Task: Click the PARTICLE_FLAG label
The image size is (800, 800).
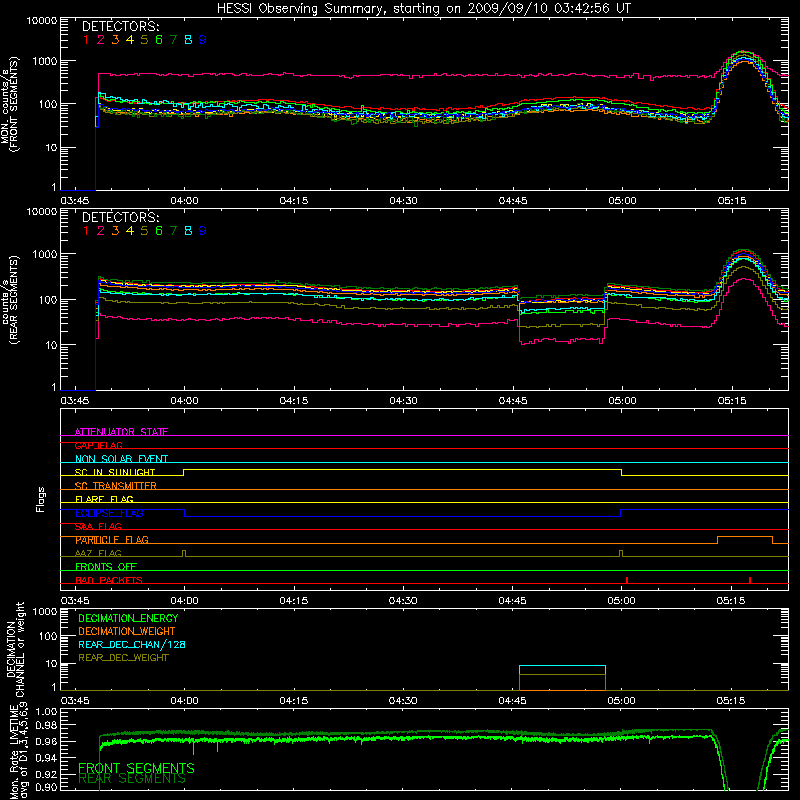Action: click(x=112, y=539)
